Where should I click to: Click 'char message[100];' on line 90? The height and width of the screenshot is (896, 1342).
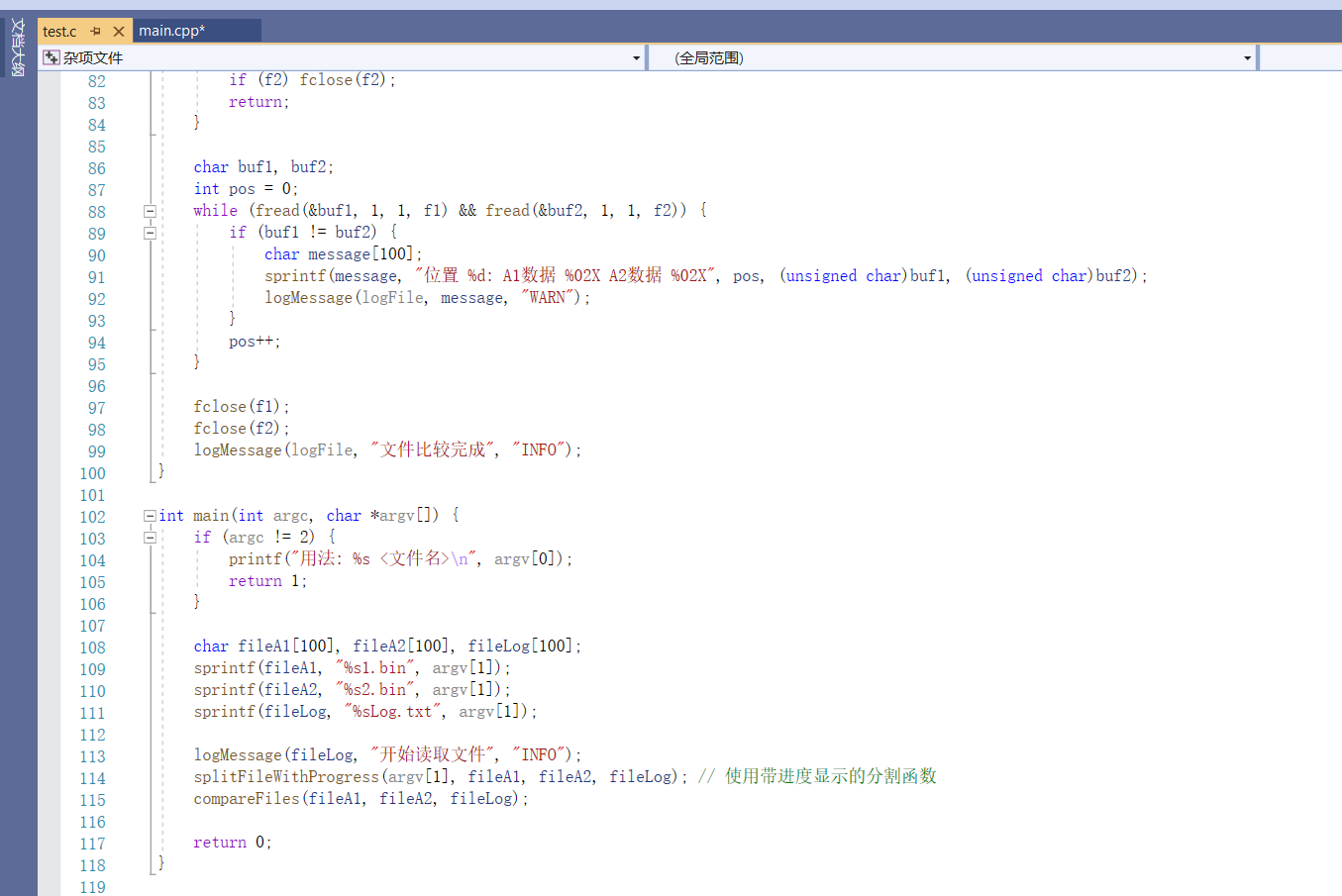(344, 254)
